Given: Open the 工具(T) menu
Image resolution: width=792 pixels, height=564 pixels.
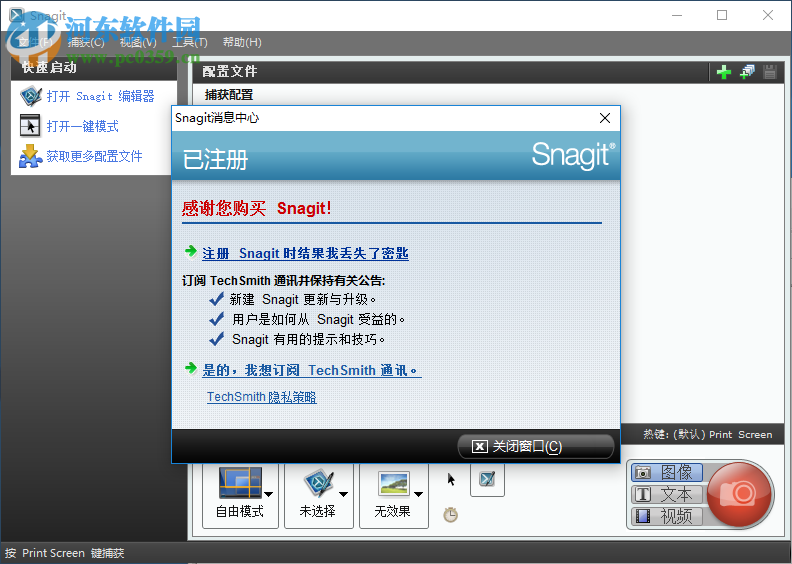Looking at the screenshot, I should click(189, 42).
